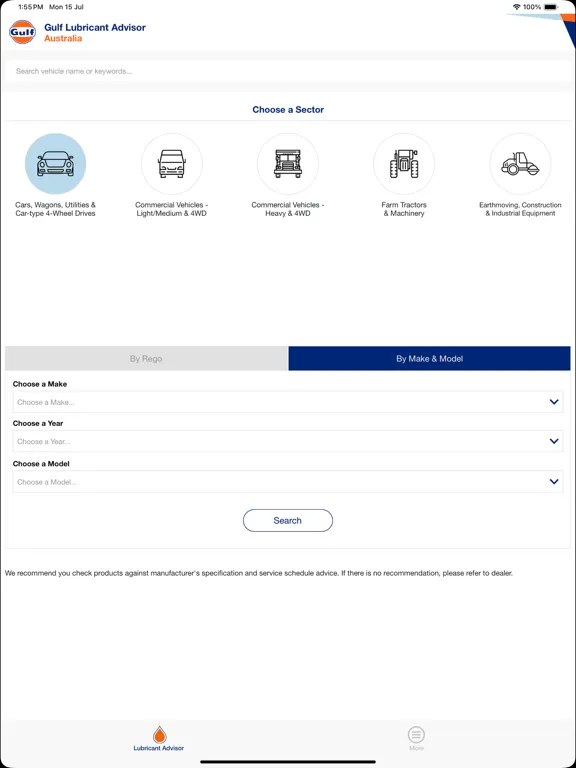Tap 'Commercial Vehicles - Light/Medium & 4WD' label
576x768 pixels.
pos(171,209)
